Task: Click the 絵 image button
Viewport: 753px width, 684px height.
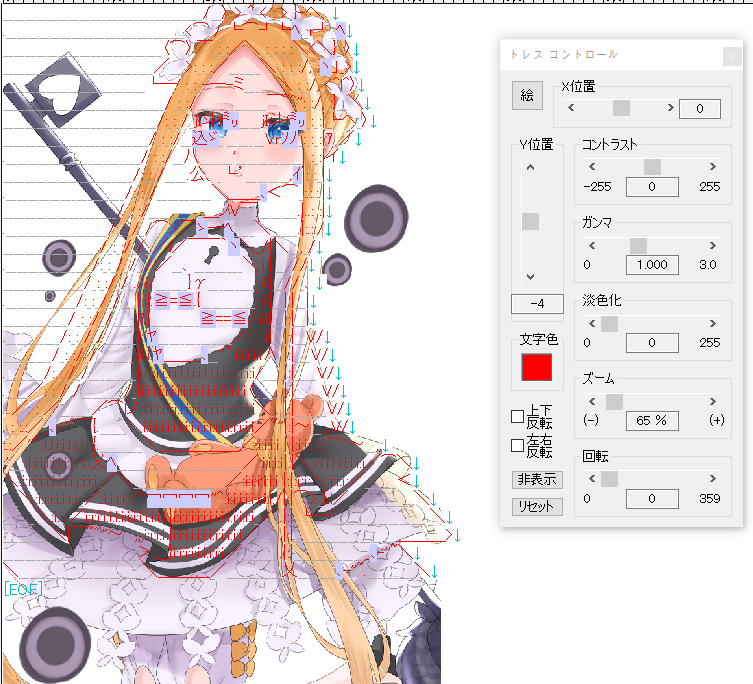Action: click(527, 95)
